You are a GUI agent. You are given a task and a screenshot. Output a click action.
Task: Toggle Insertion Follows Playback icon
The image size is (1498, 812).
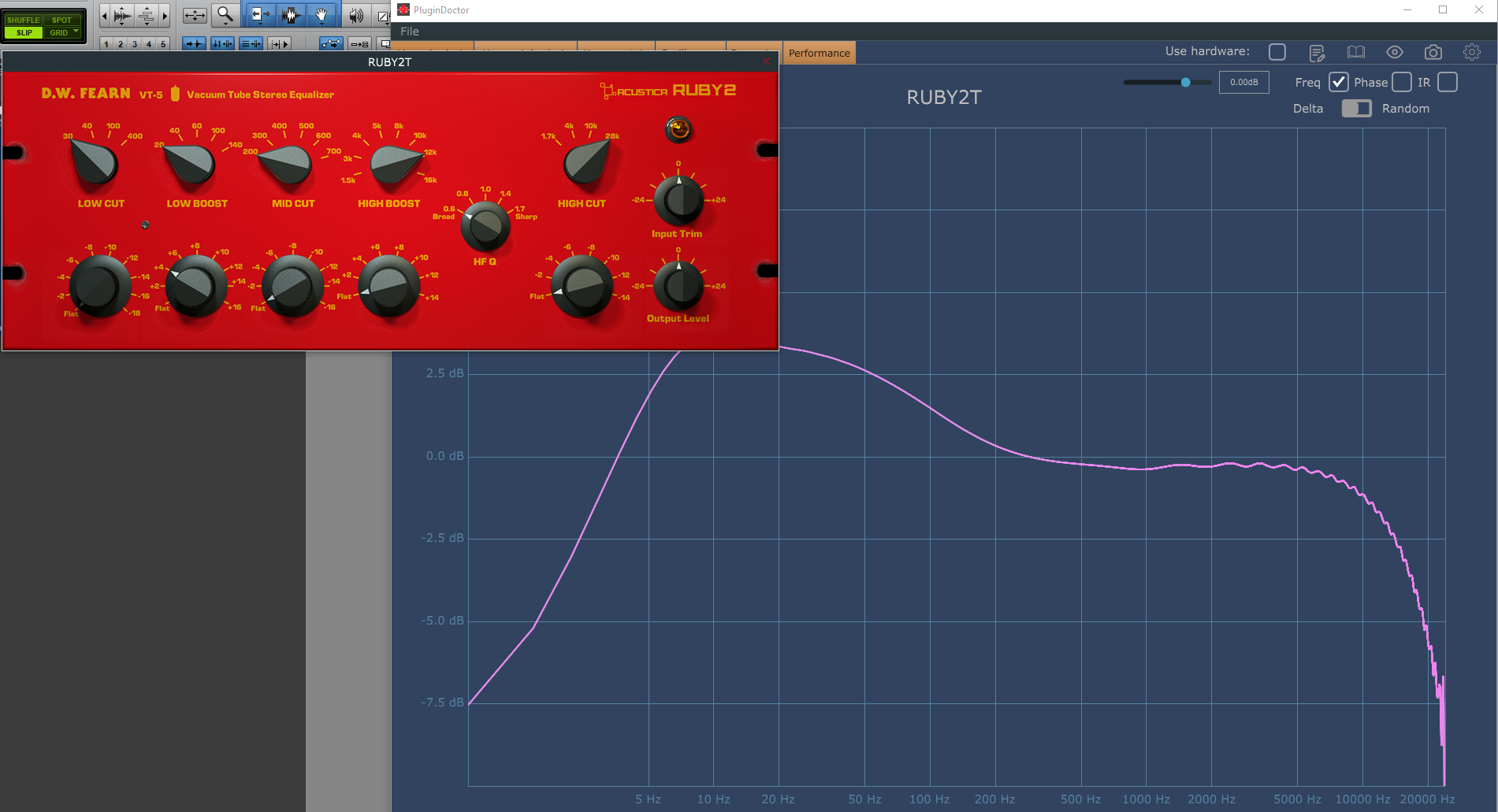280,44
